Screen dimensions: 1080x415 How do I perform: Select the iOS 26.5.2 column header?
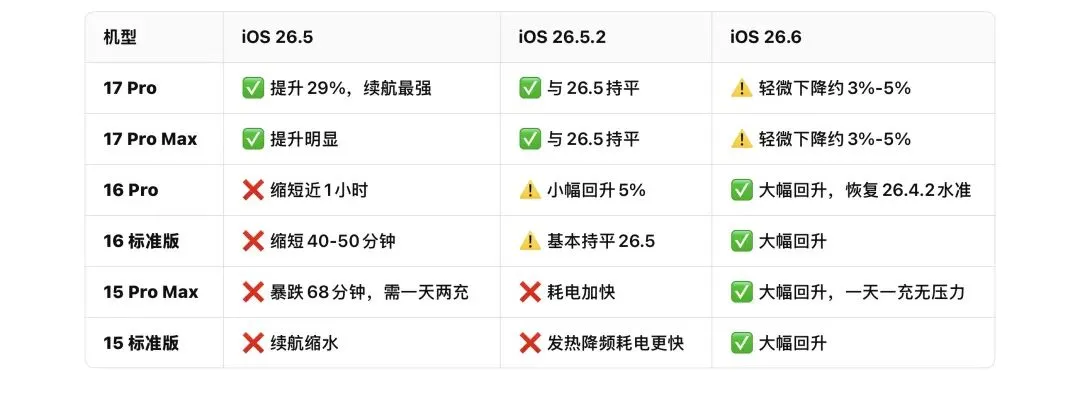(562, 37)
